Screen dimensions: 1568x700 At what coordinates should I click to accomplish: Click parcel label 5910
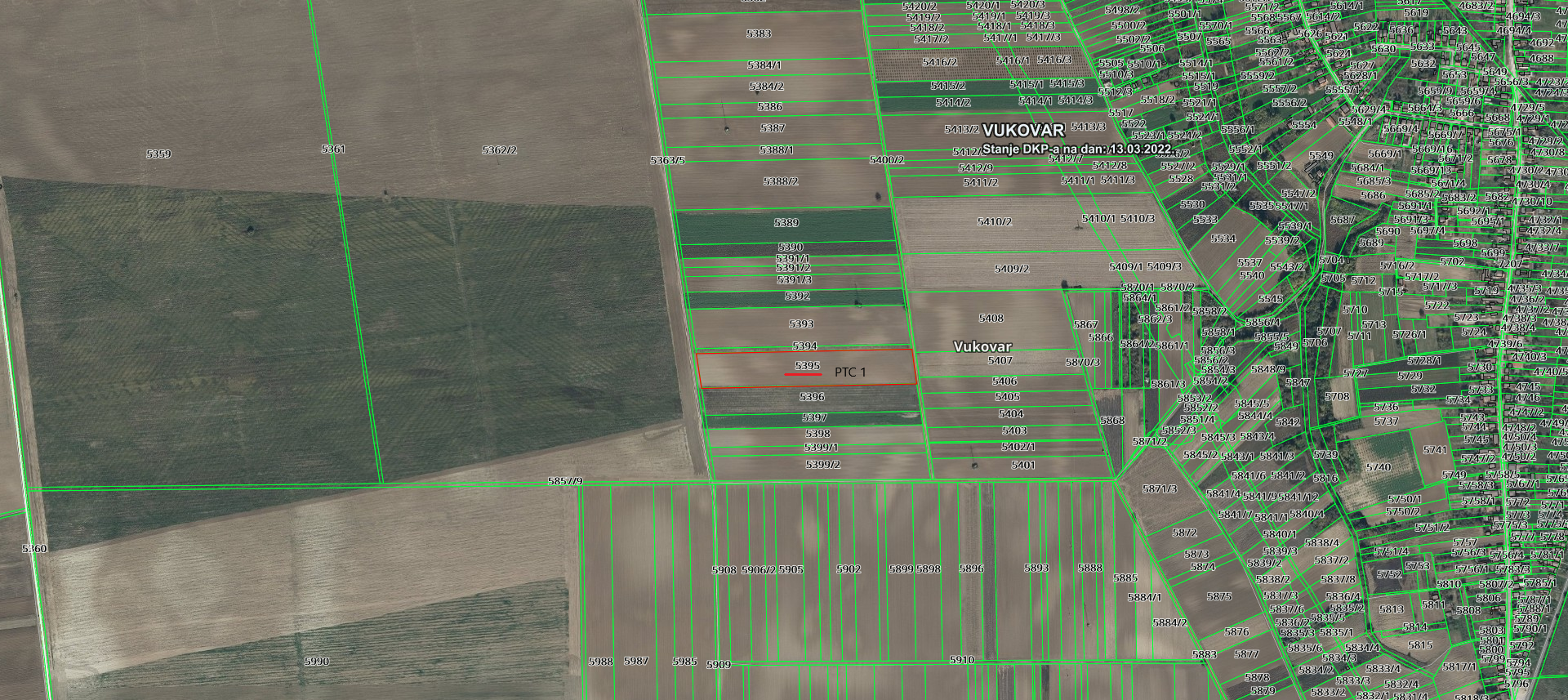coord(962,659)
